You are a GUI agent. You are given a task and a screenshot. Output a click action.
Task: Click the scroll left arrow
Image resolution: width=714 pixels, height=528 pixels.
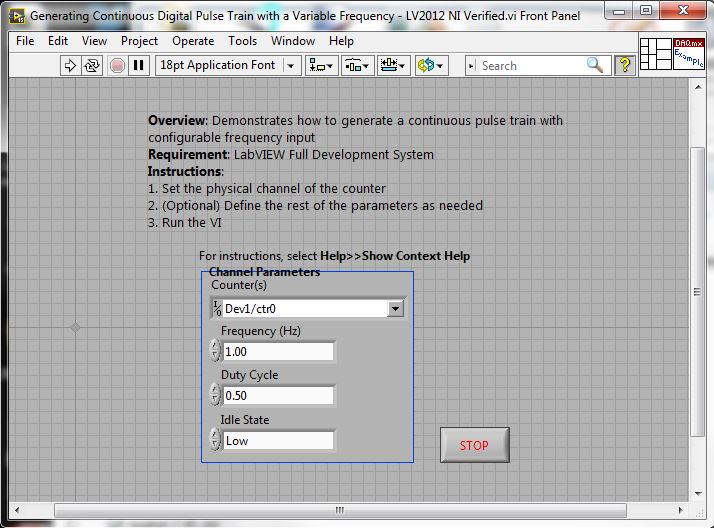[17, 510]
